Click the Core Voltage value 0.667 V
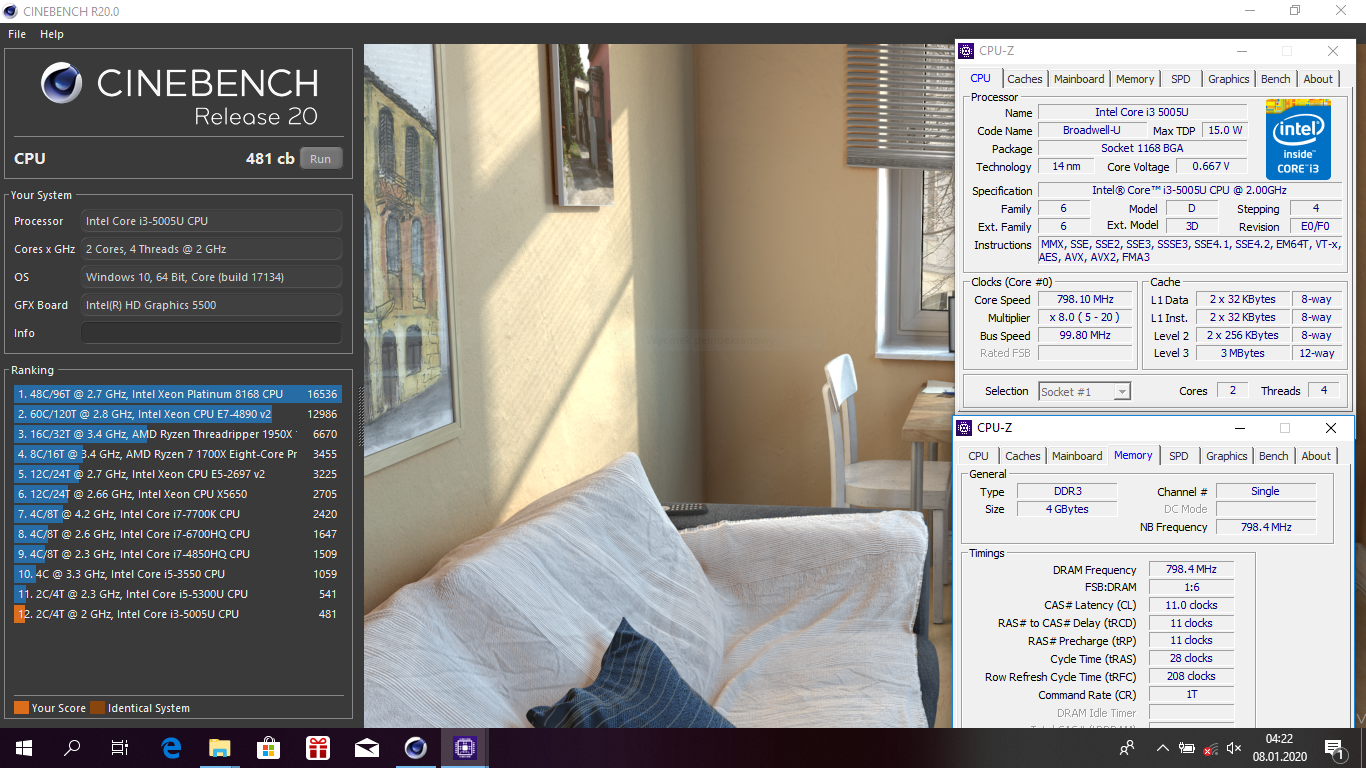Screen dimensions: 1366x768 [x=1211, y=166]
